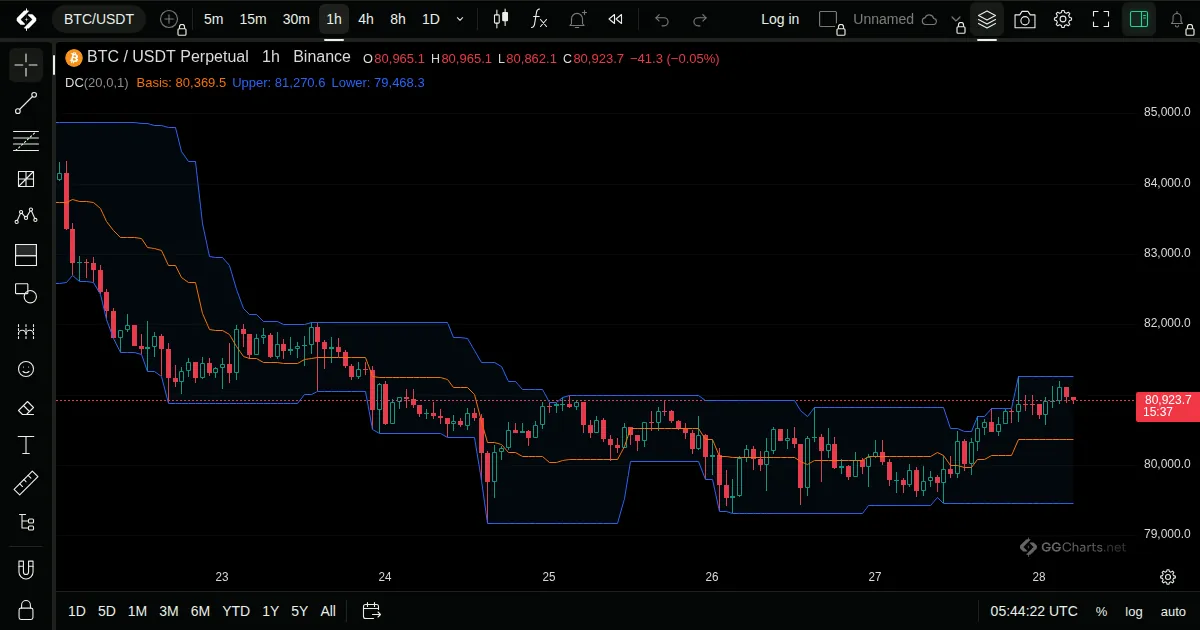Select the crosshair cursor tool
Viewport: 1200px width, 630px height.
click(x=26, y=65)
